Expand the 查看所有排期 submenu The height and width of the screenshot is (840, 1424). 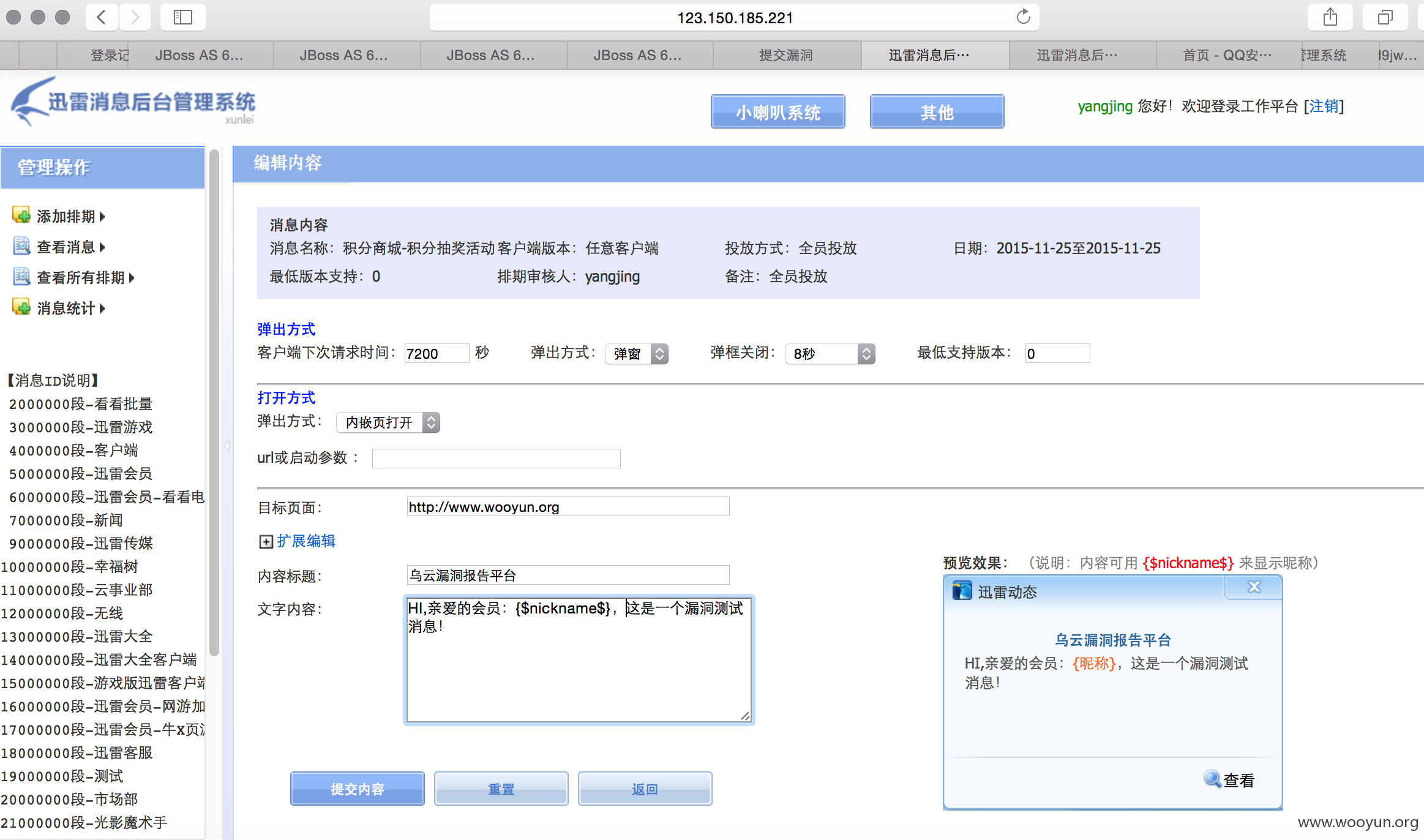(x=132, y=277)
